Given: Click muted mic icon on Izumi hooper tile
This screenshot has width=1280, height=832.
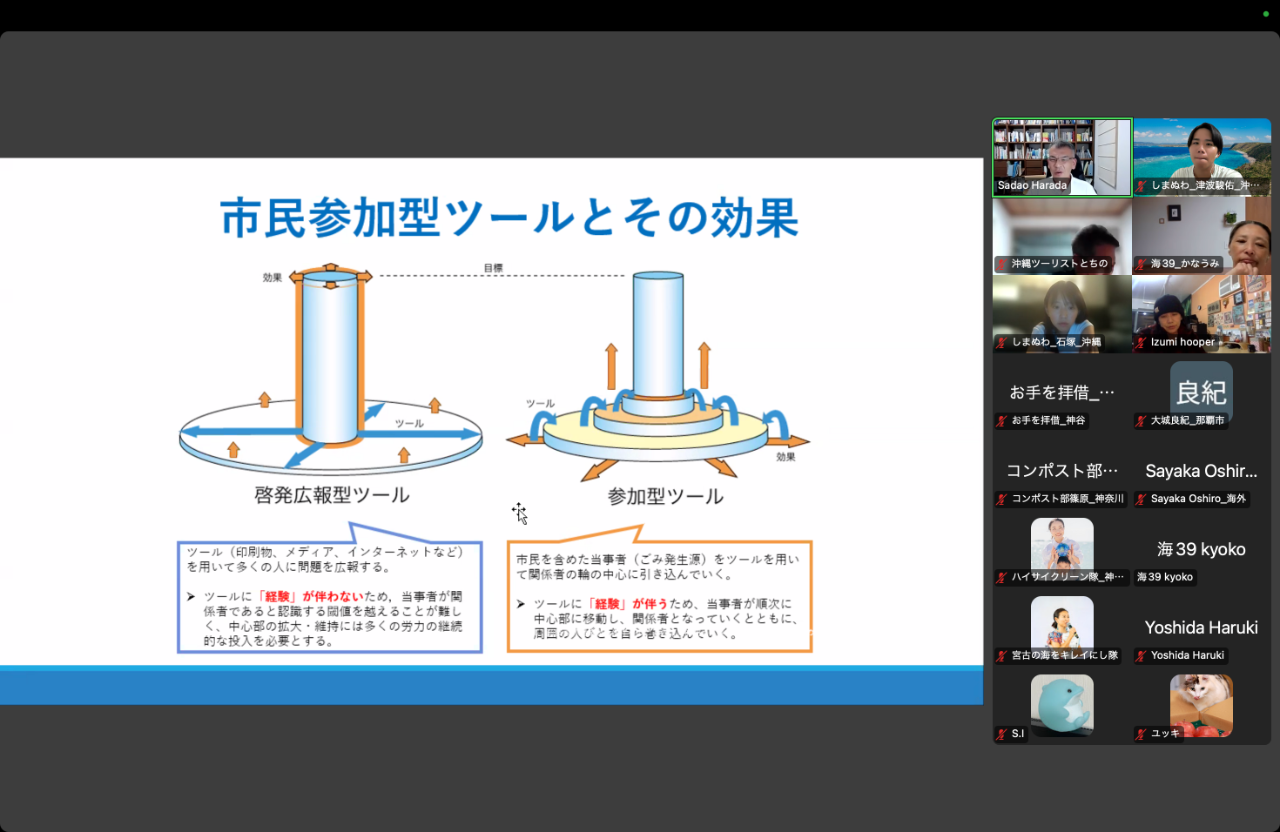Looking at the screenshot, I should (1142, 343).
